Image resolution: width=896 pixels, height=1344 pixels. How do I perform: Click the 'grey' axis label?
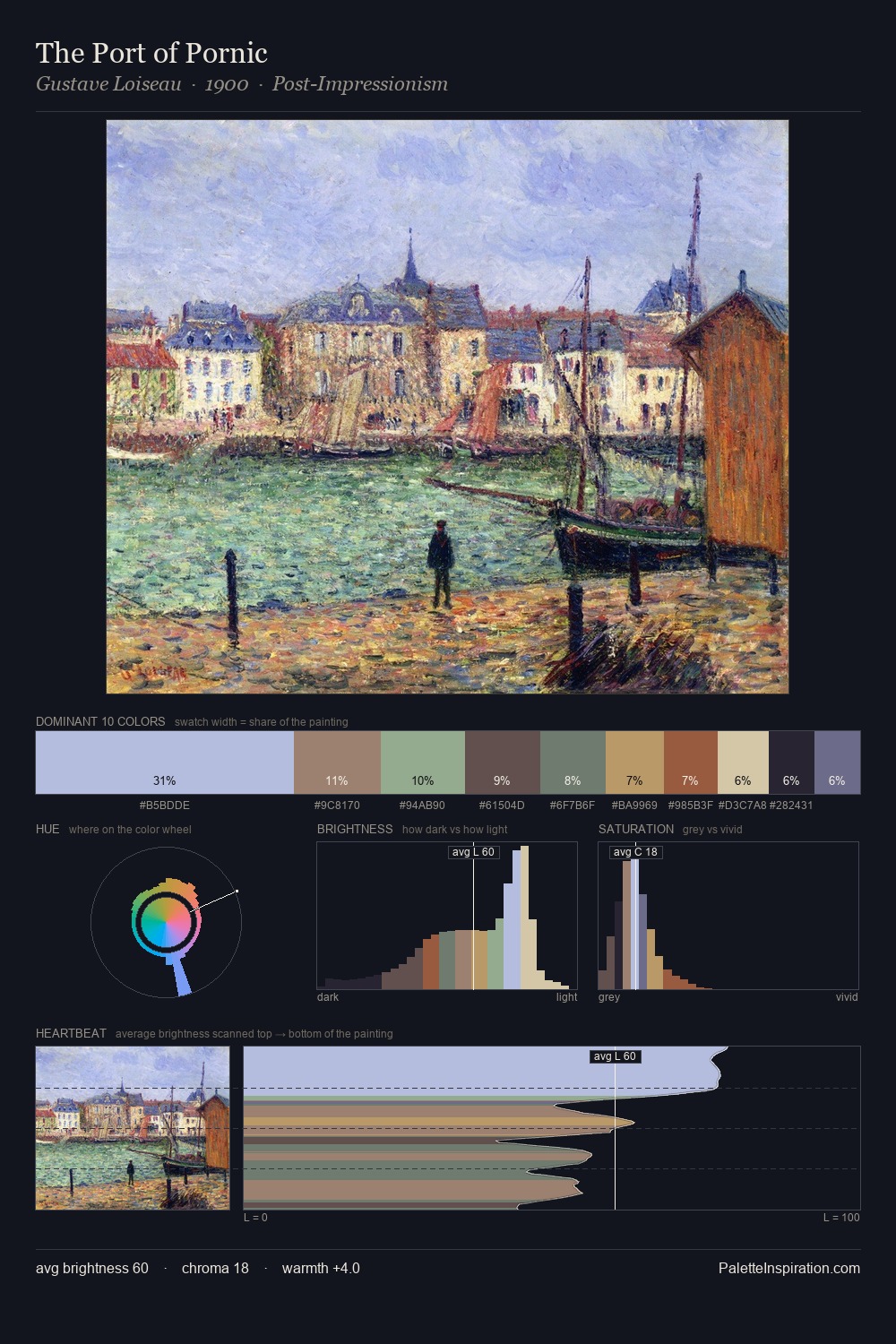609,997
